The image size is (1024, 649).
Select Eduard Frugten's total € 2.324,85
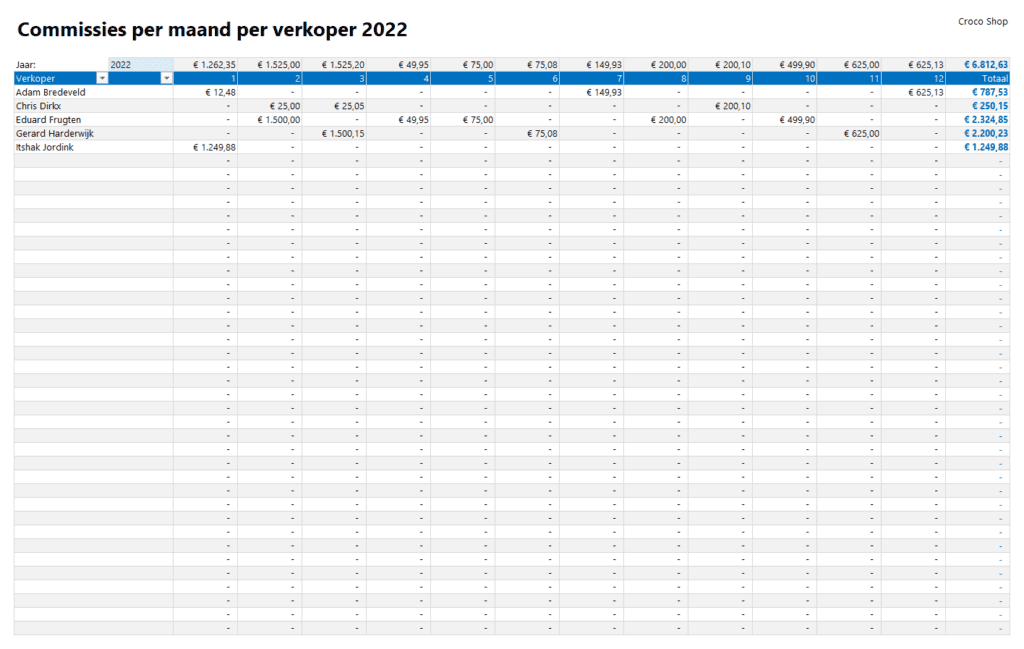pyautogui.click(x=985, y=120)
